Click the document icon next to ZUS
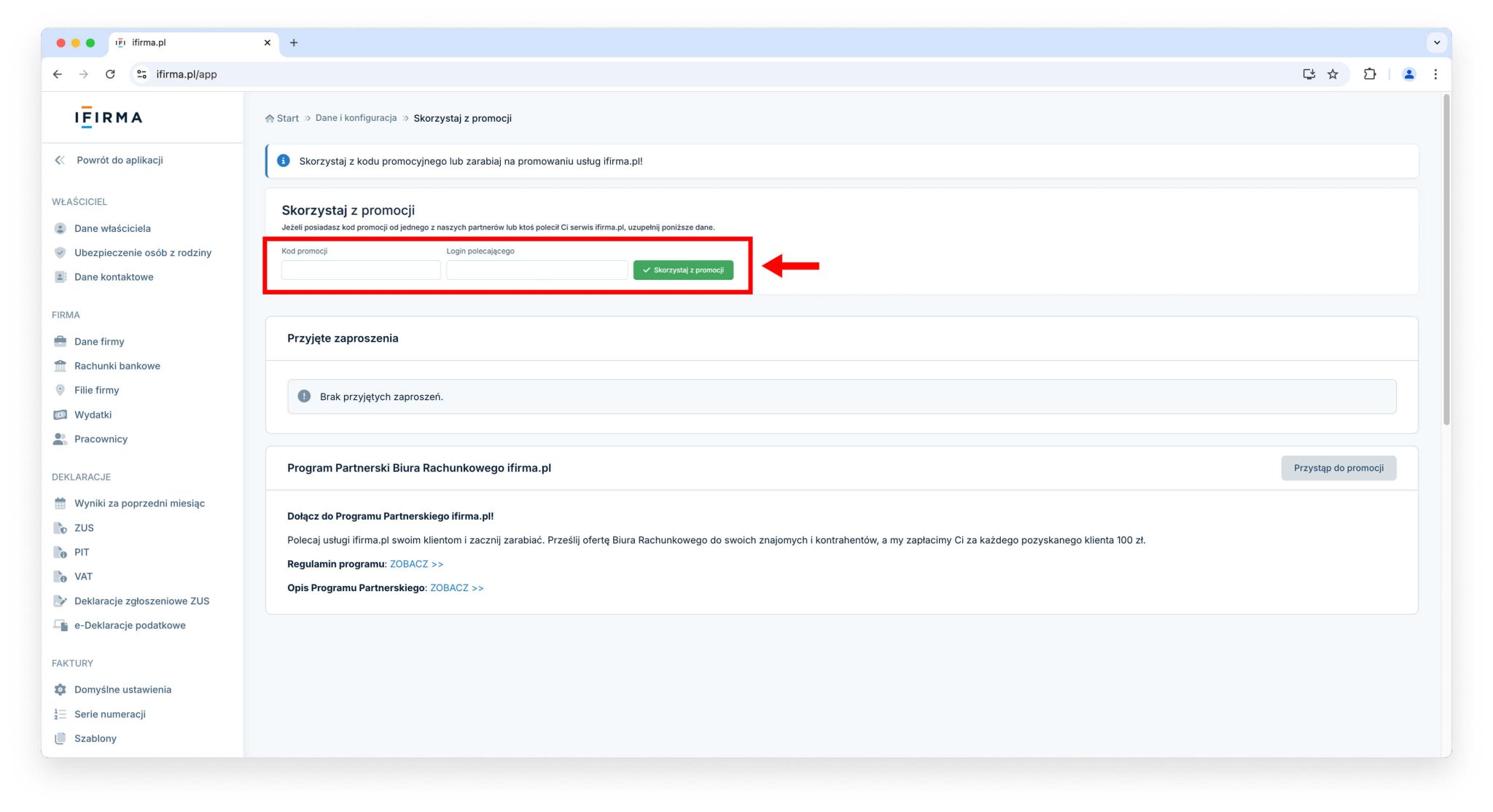This screenshot has width=1493, height=812. 61,528
